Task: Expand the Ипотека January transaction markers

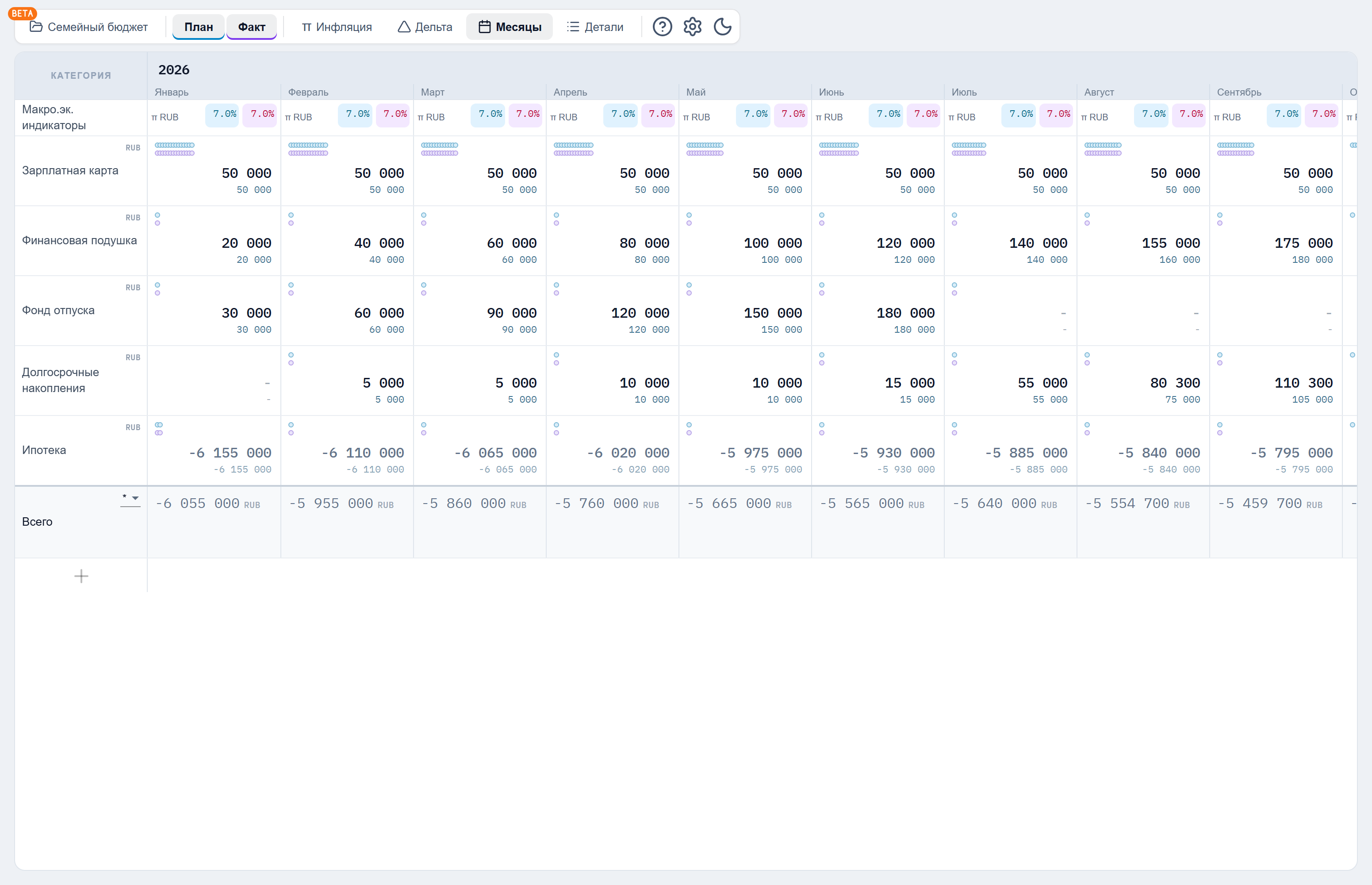Action: 159,429
